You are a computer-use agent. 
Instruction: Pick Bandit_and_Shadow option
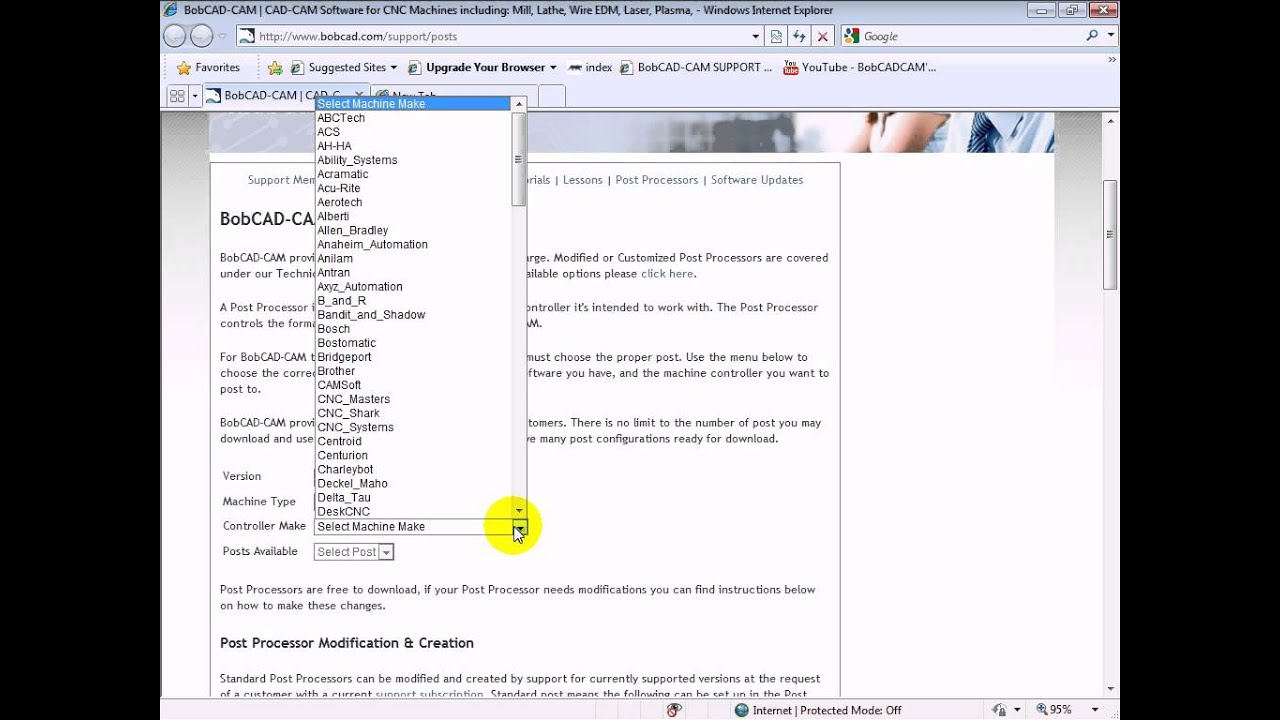point(412,314)
